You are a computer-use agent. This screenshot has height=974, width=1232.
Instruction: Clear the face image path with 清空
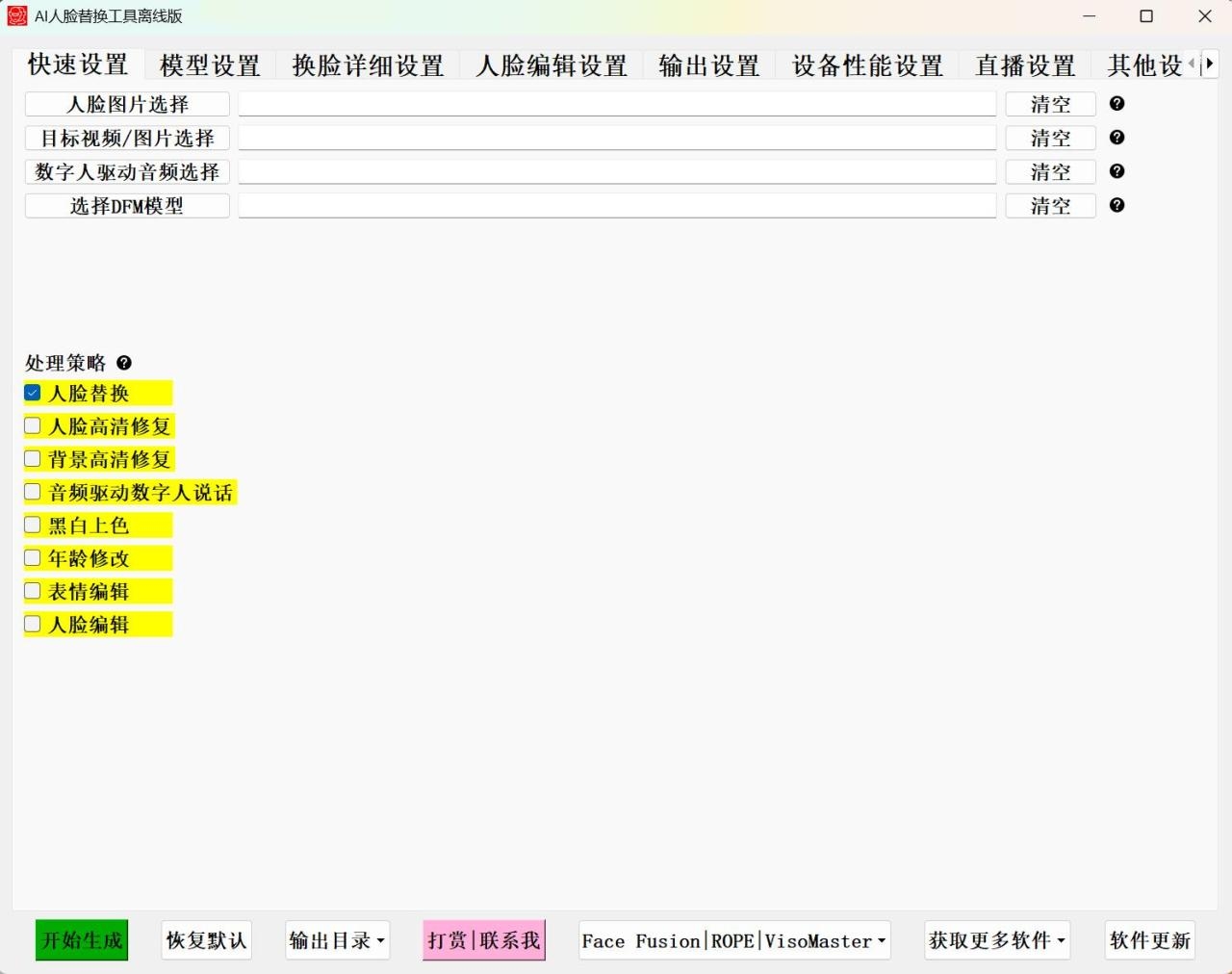[x=1050, y=104]
